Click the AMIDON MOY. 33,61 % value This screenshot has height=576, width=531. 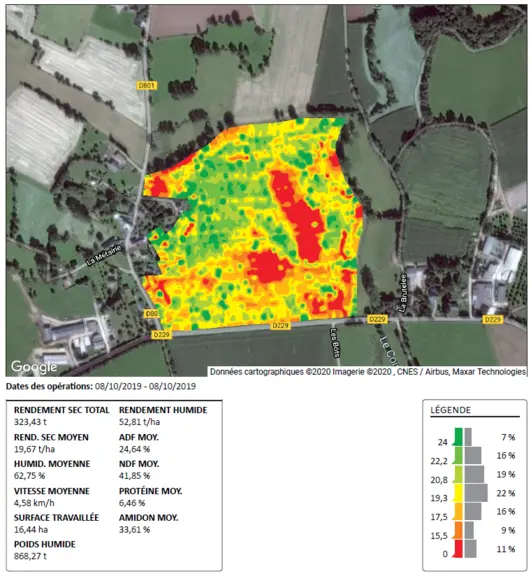coord(134,529)
